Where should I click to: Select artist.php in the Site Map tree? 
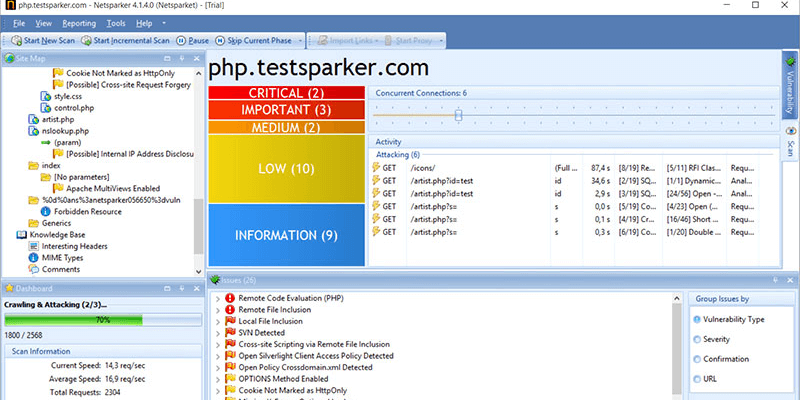click(52, 119)
